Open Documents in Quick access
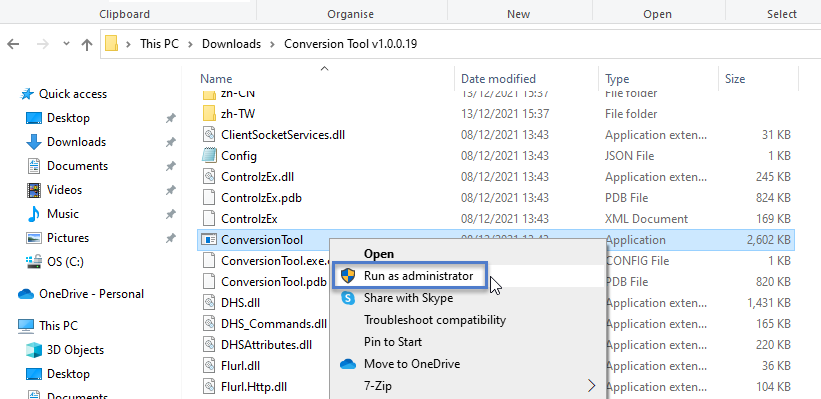Viewport: 821px width, 399px height. [x=77, y=166]
